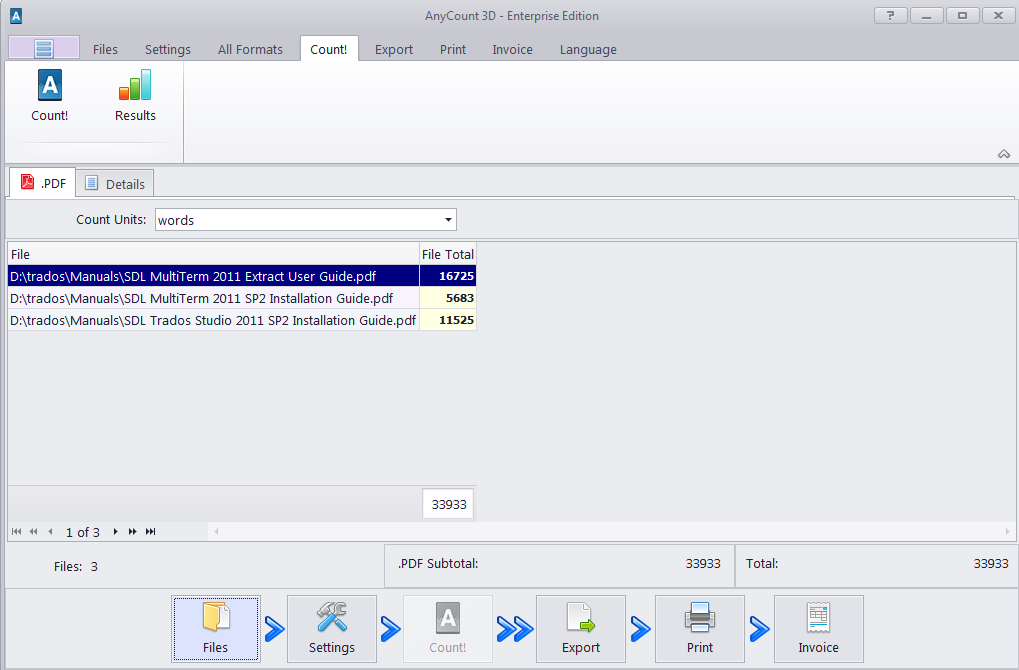Open the Help question mark button
The image size is (1019, 670).
click(x=890, y=16)
